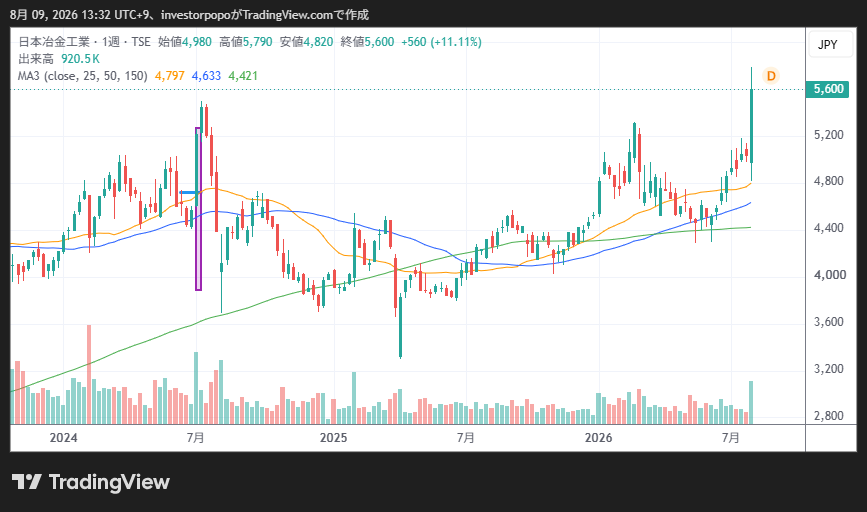The height and width of the screenshot is (512, 867).
Task: Click the 5,600 current price label
Action: tap(828, 89)
